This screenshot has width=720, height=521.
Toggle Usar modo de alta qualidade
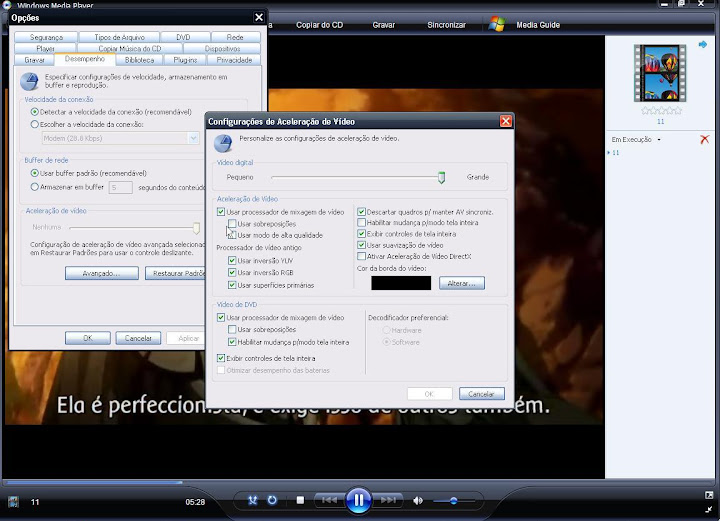232,235
